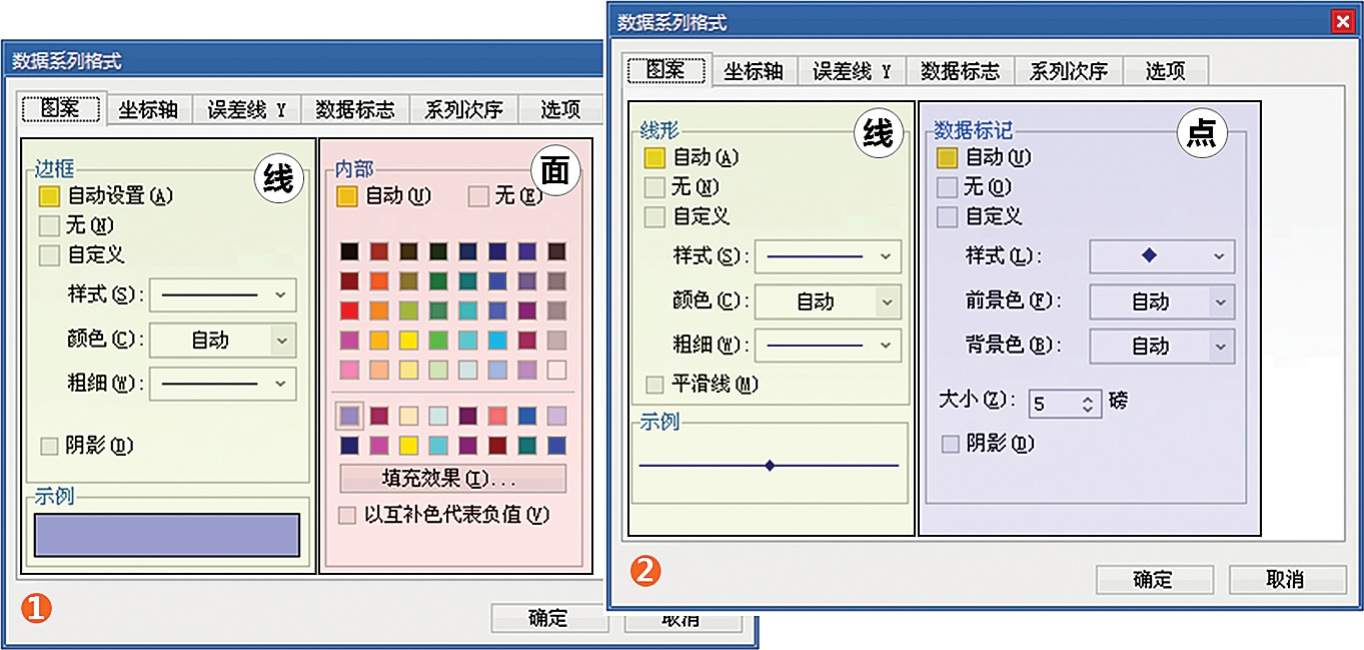Switch to 数据标志 tab in front dialog
Screen dimensions: 1364x650
click(960, 71)
